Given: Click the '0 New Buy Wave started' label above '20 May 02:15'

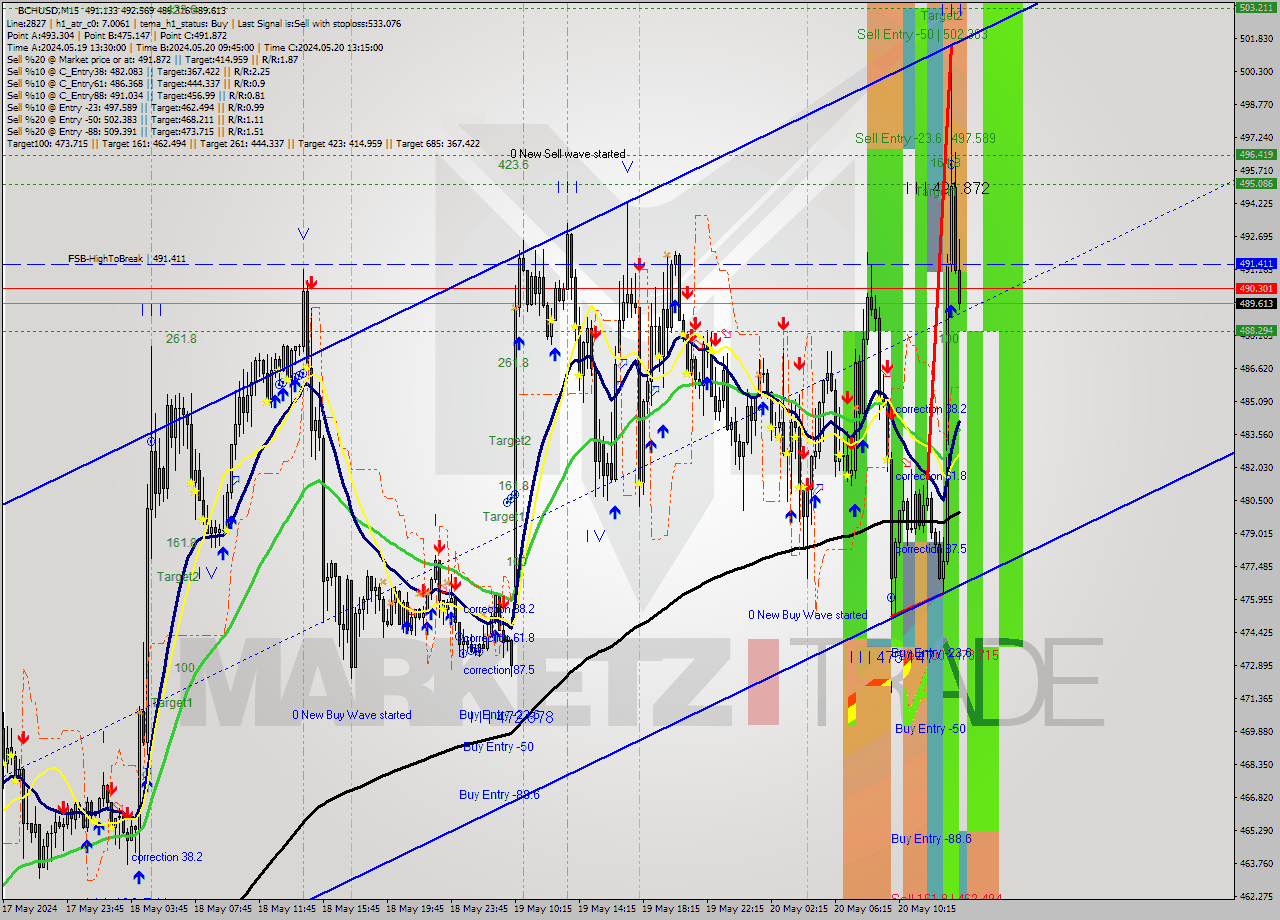Looking at the screenshot, I should tap(808, 615).
